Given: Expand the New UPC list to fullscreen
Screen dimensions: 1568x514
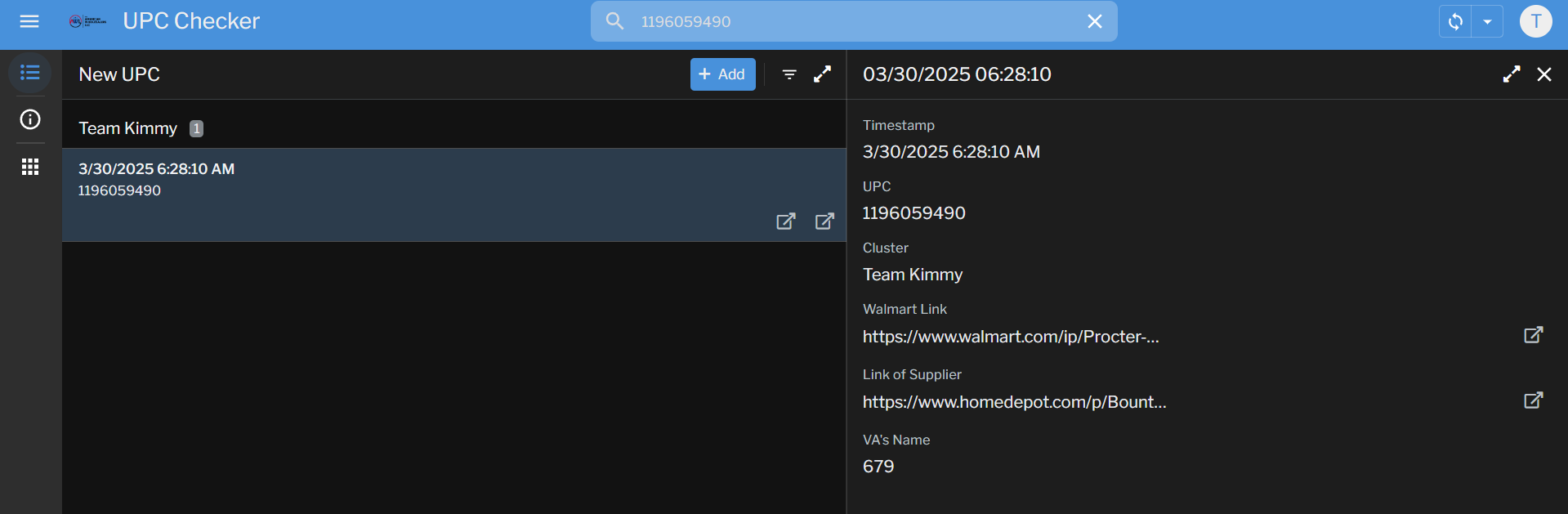Looking at the screenshot, I should (822, 74).
